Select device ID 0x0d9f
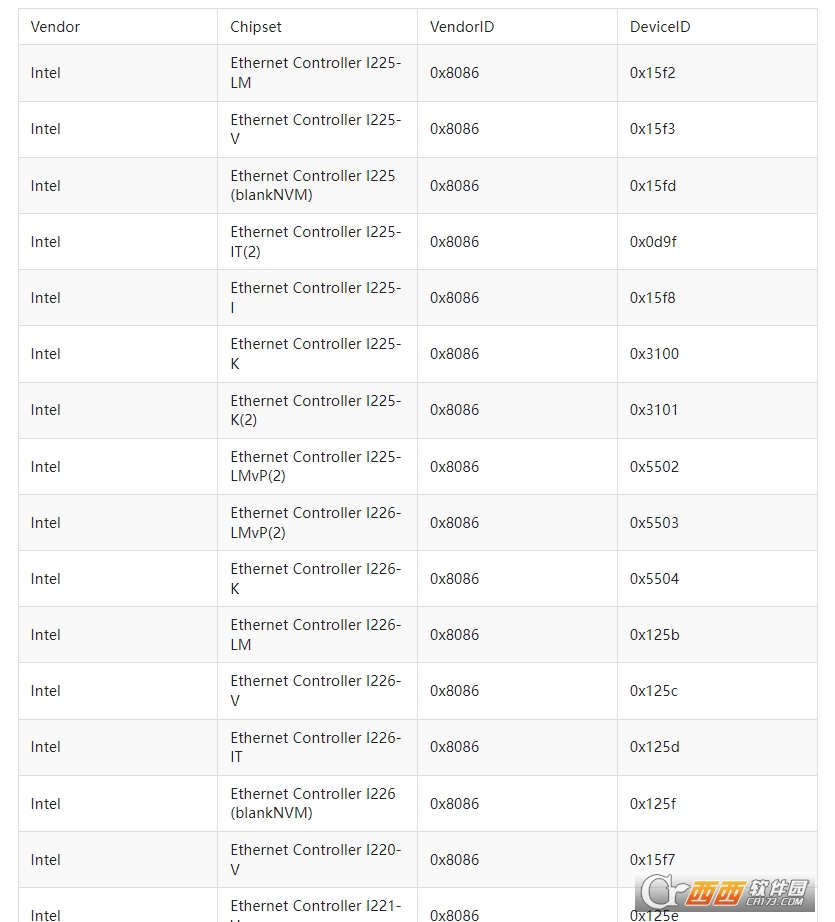Viewport: 835px width, 922px height. coord(653,242)
